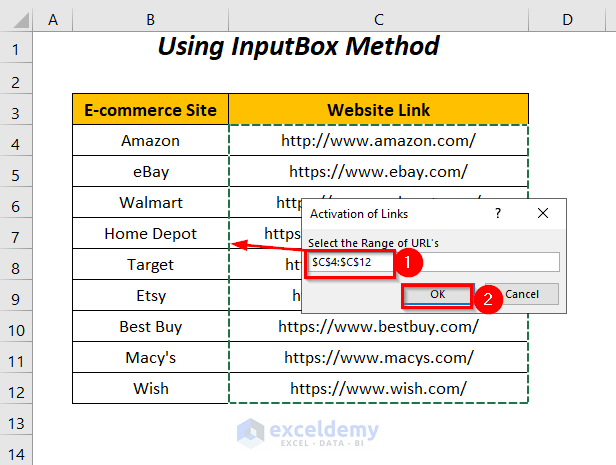
Task: Select the https://www.wish.com/ cell
Action: (x=378, y=388)
